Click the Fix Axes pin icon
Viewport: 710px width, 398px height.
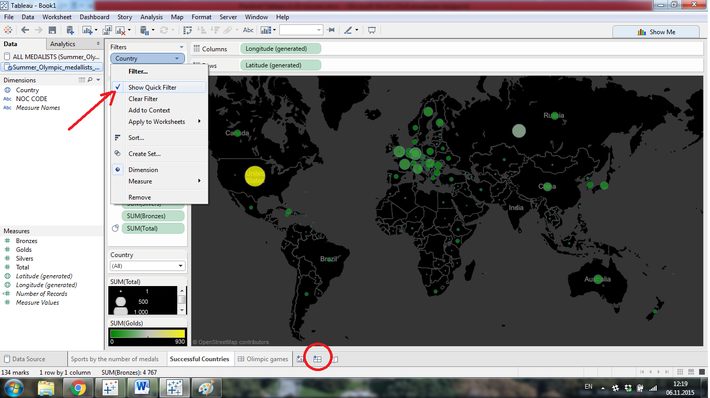[331, 30]
